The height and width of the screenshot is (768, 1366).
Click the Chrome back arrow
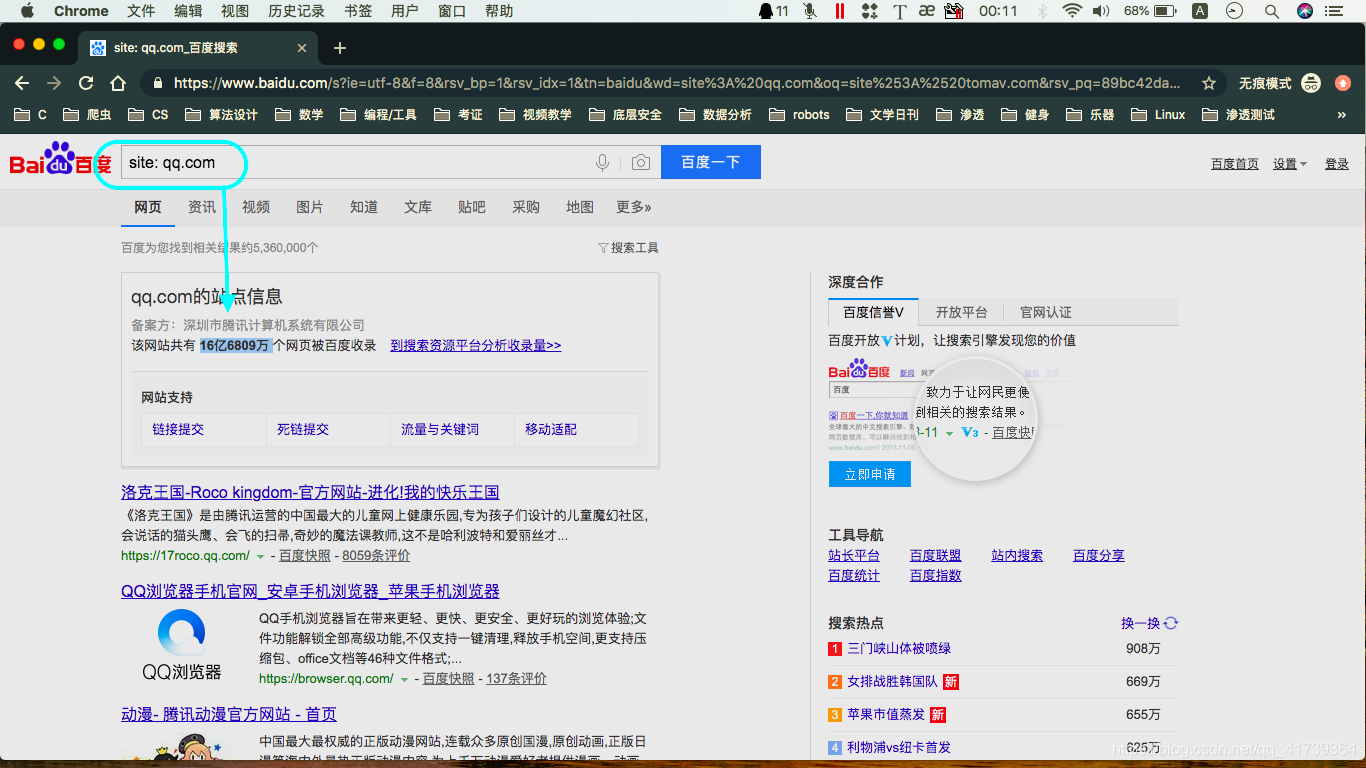click(22, 83)
